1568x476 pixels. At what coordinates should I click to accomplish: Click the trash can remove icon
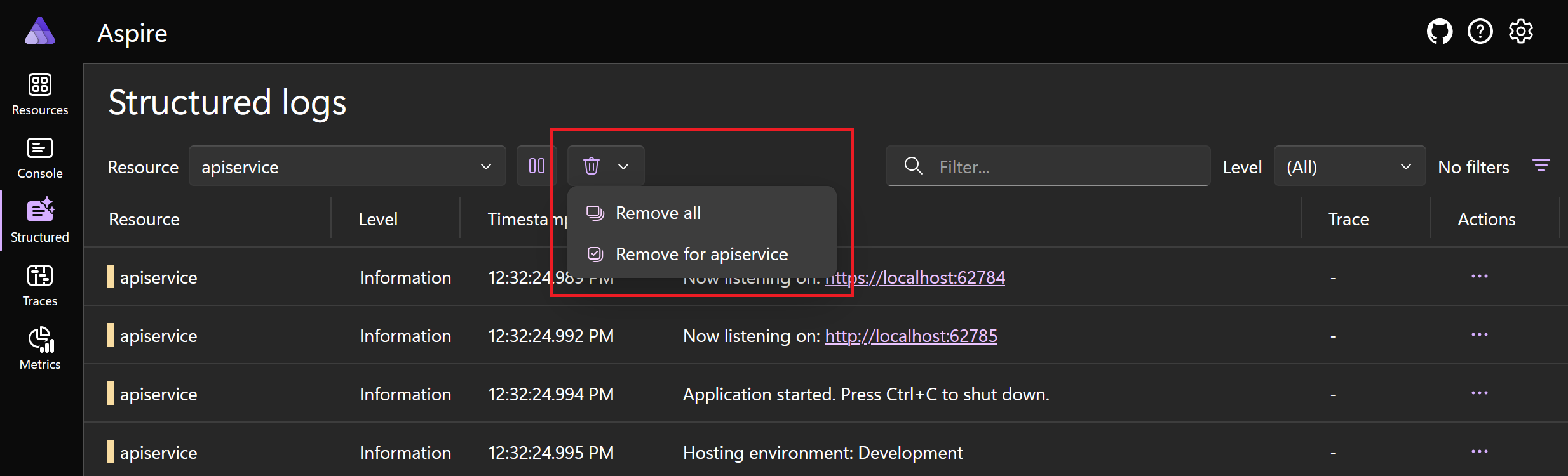click(591, 166)
